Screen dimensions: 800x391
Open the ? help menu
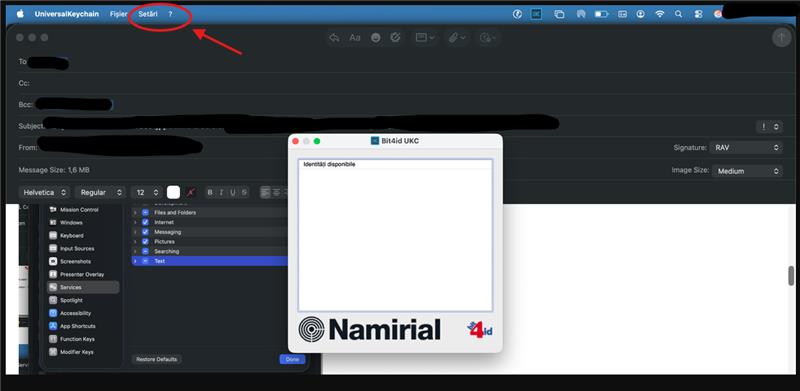point(170,14)
